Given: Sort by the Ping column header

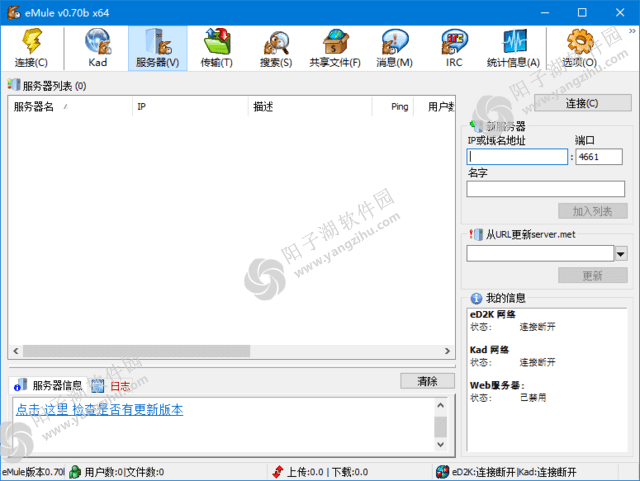Looking at the screenshot, I should 393,107.
